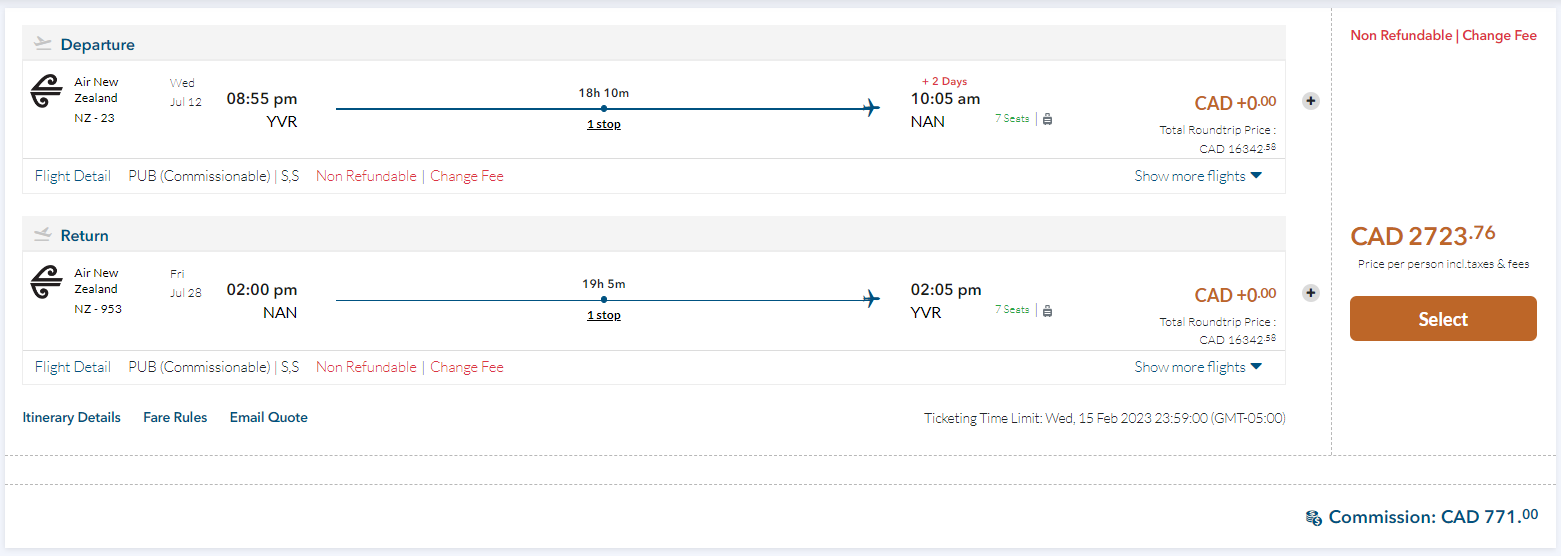Click the plus icon beside the departure flight

(1311, 101)
